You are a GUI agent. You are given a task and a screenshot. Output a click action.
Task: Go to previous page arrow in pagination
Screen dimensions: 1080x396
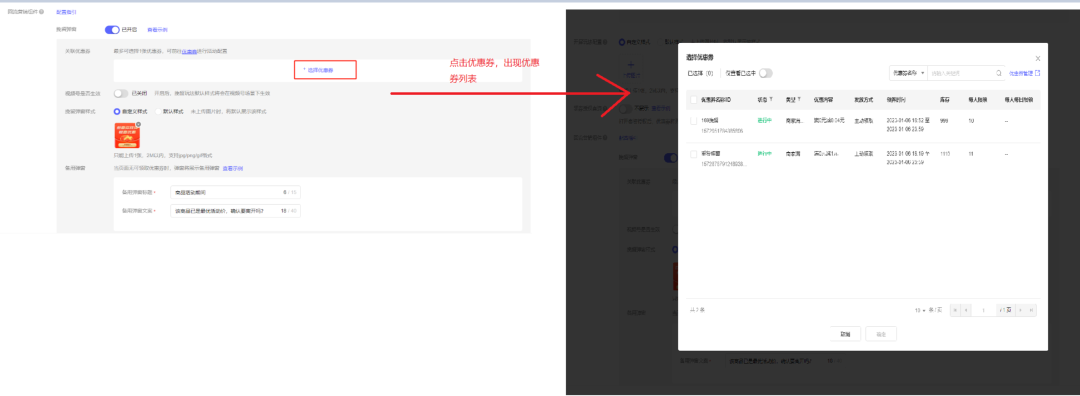tap(966, 311)
